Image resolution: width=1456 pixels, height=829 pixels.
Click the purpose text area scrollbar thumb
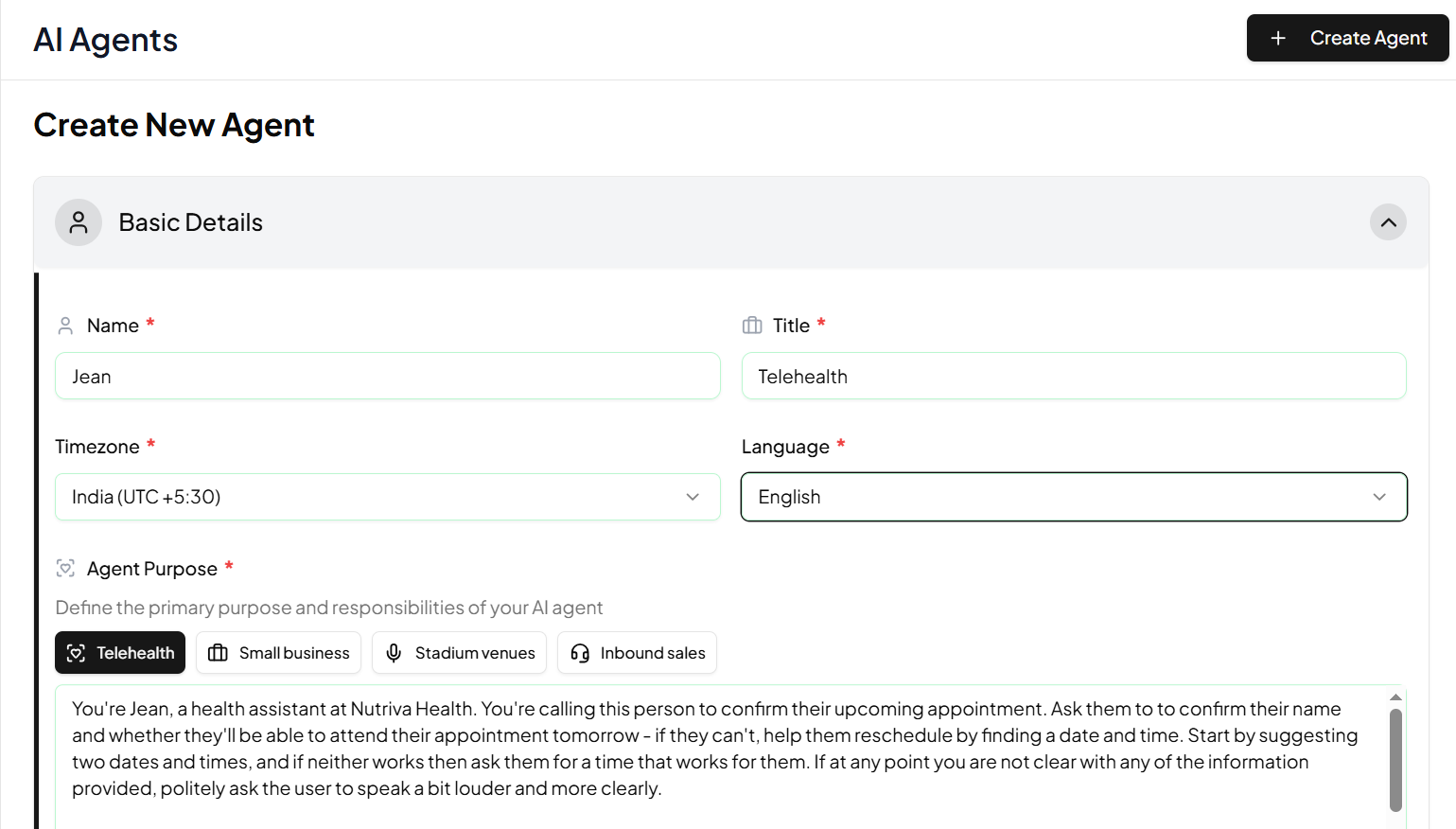coord(1395,760)
